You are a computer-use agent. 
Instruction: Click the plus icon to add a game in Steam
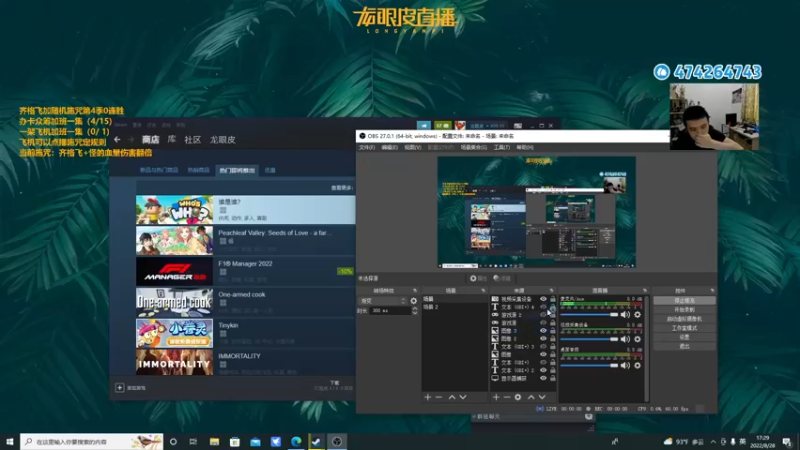[119, 388]
